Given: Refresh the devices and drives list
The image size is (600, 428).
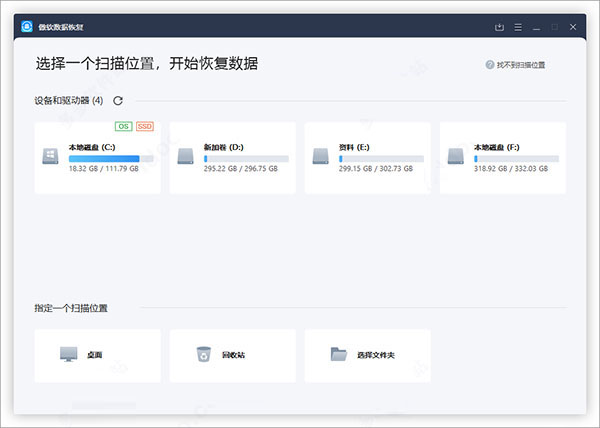Looking at the screenshot, I should (x=118, y=101).
